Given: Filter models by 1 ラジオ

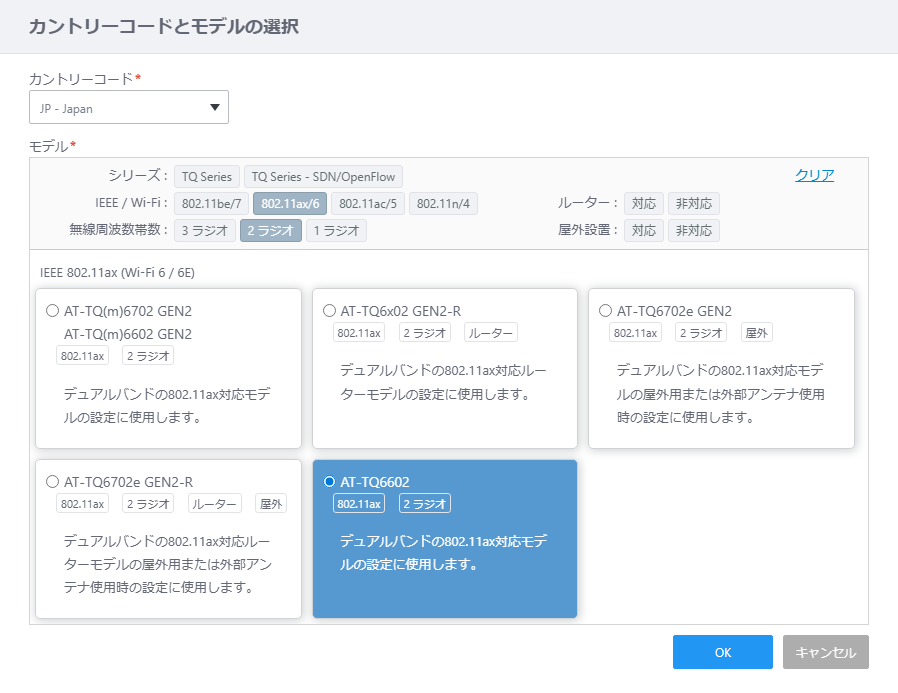Looking at the screenshot, I should (x=336, y=230).
